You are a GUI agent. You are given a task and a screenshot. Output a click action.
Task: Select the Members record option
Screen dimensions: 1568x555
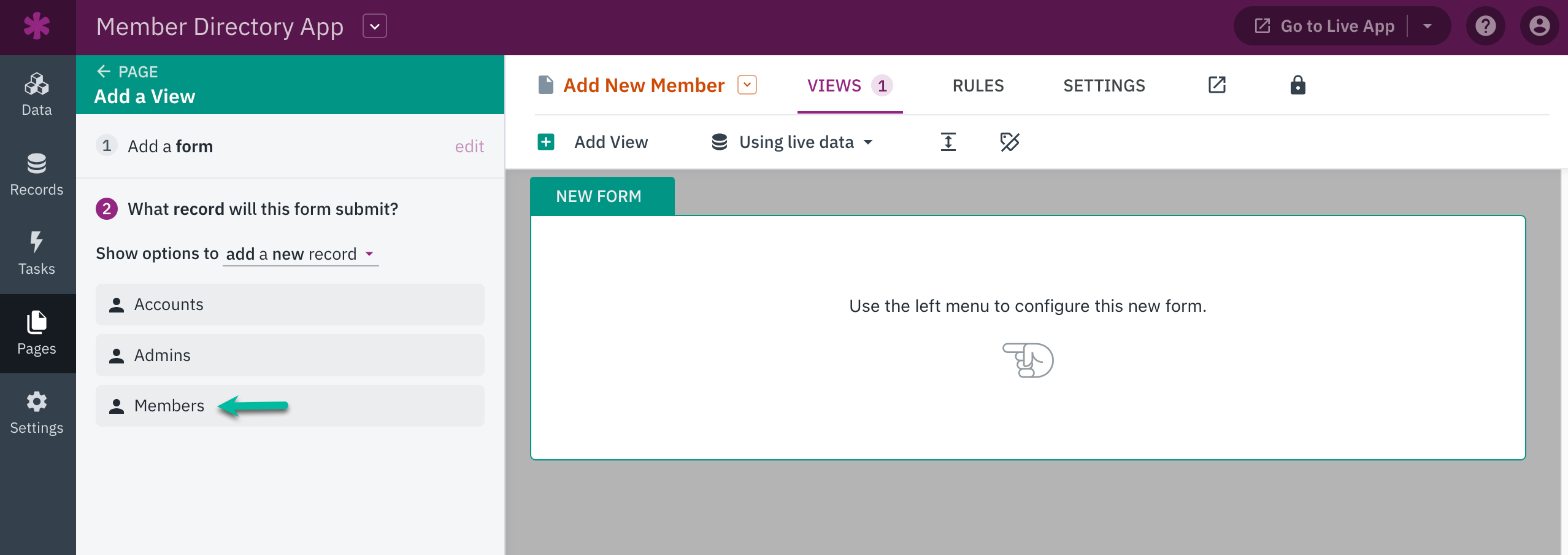point(290,406)
